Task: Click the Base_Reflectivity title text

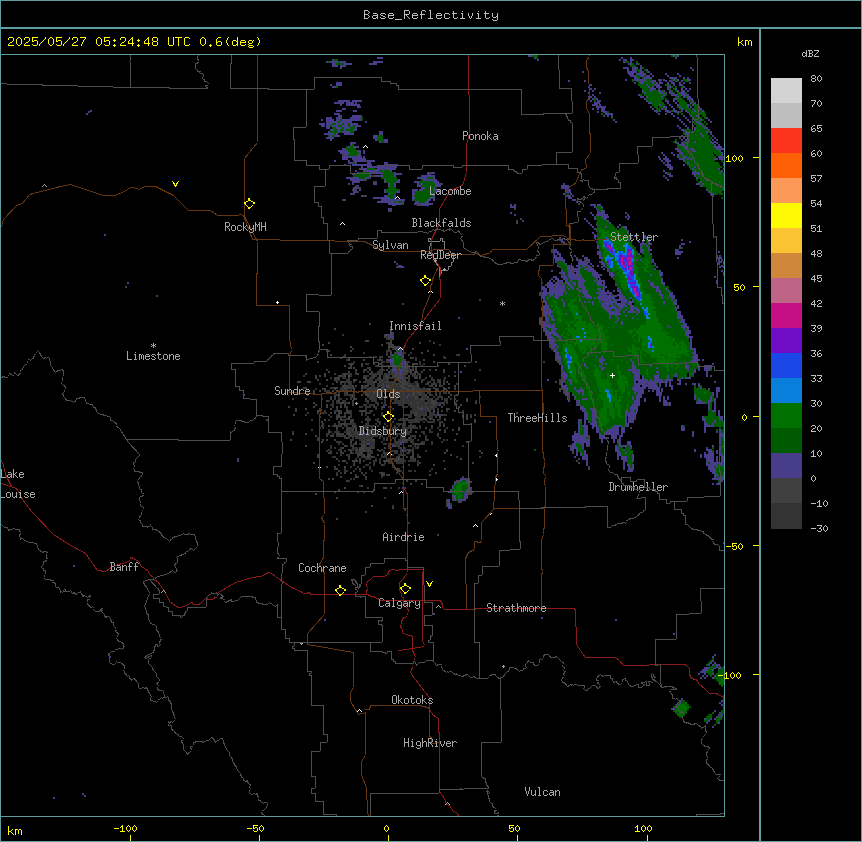Action: (x=431, y=15)
